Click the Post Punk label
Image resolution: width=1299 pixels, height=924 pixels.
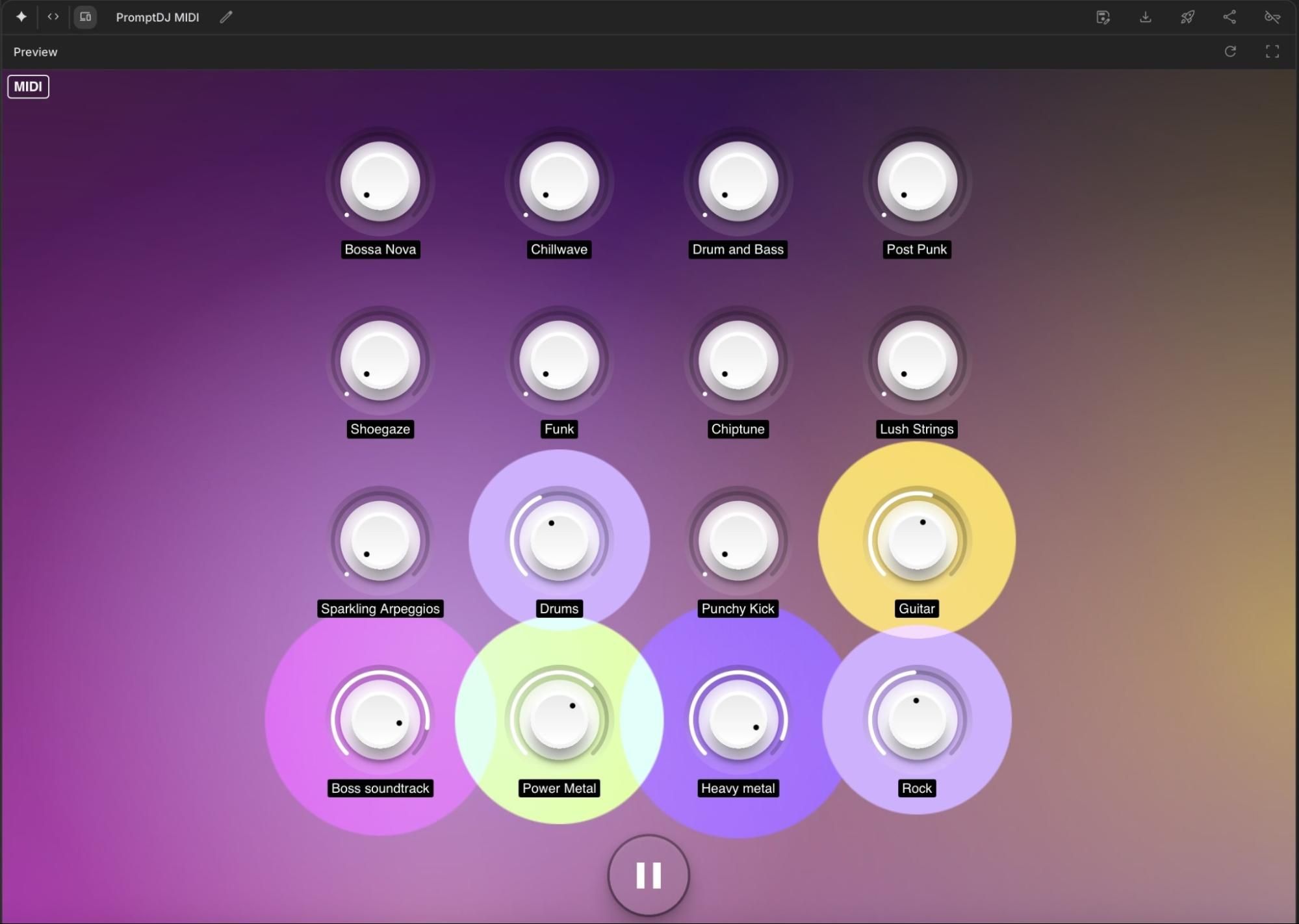[917, 250]
